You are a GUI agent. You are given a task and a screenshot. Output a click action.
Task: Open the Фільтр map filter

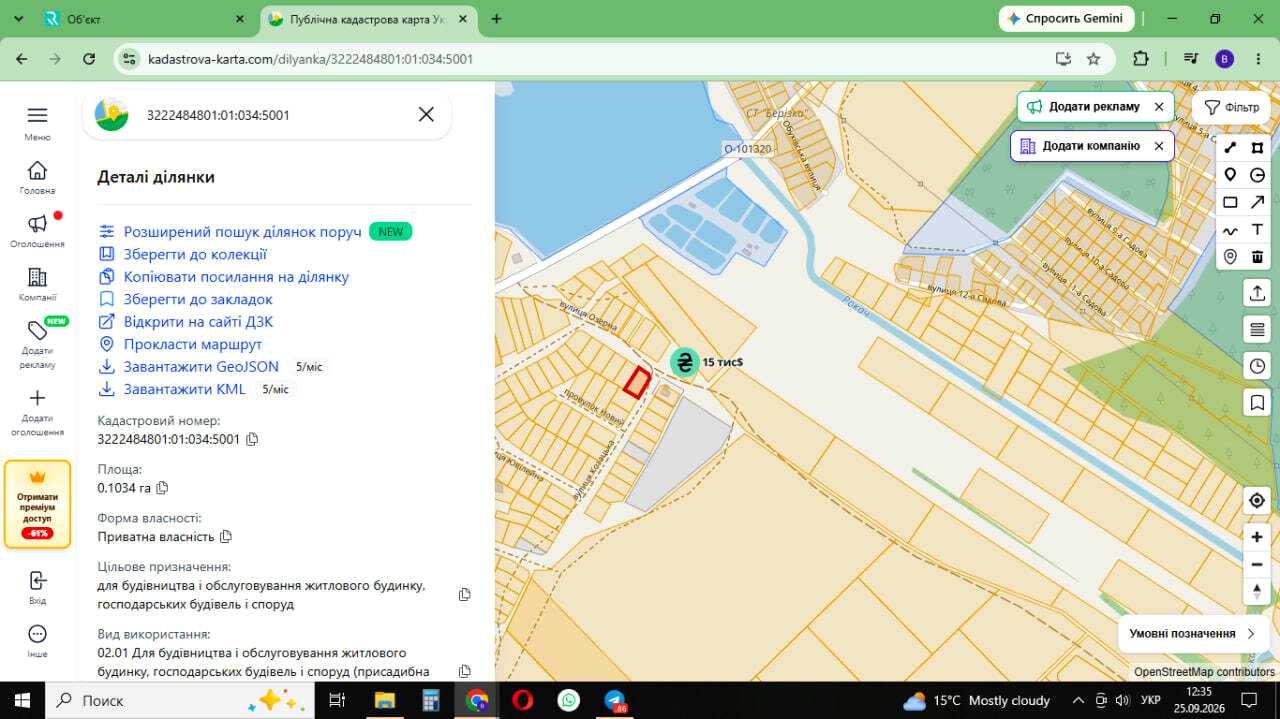point(1231,107)
